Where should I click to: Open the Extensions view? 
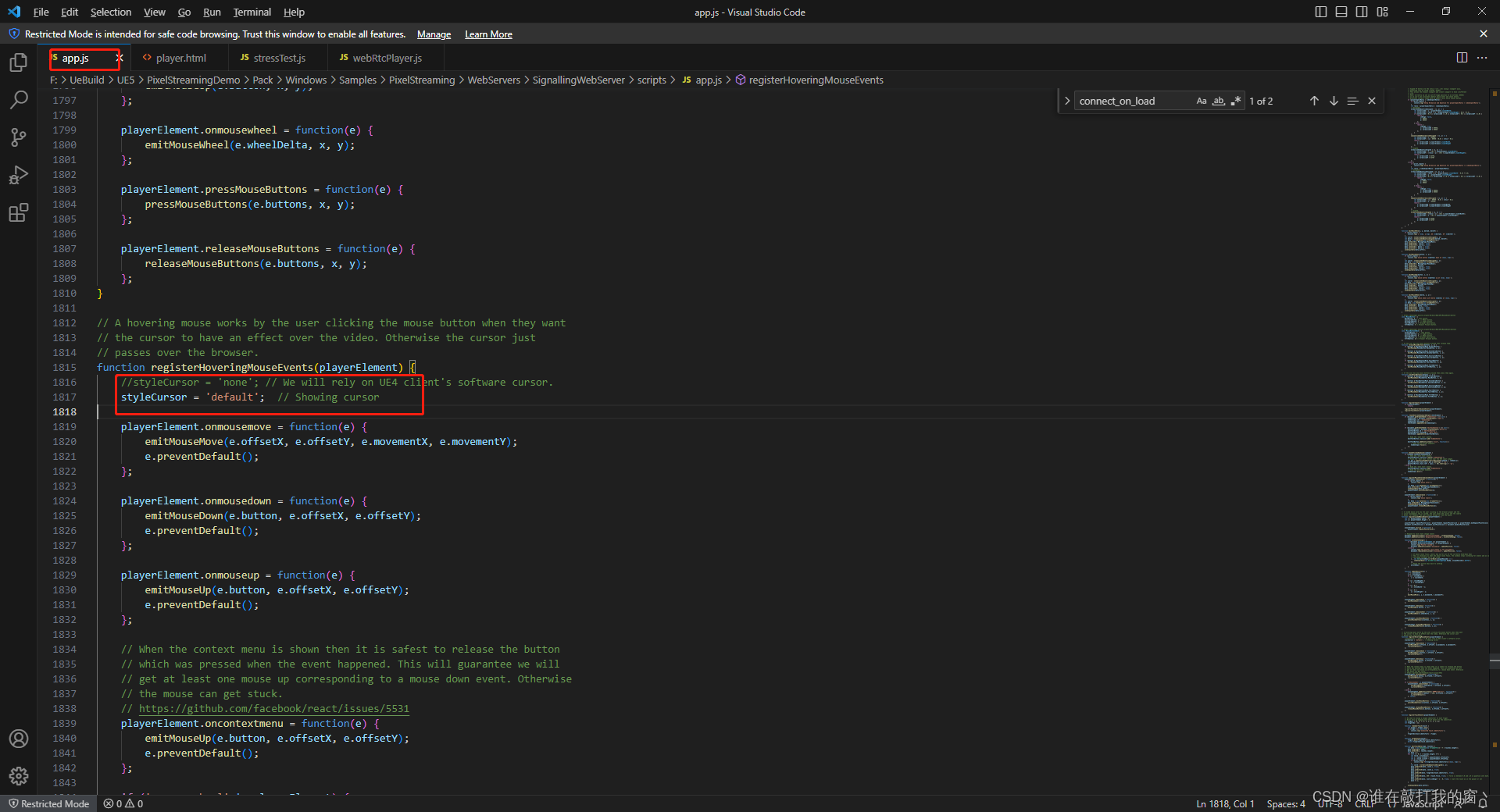pyautogui.click(x=19, y=212)
